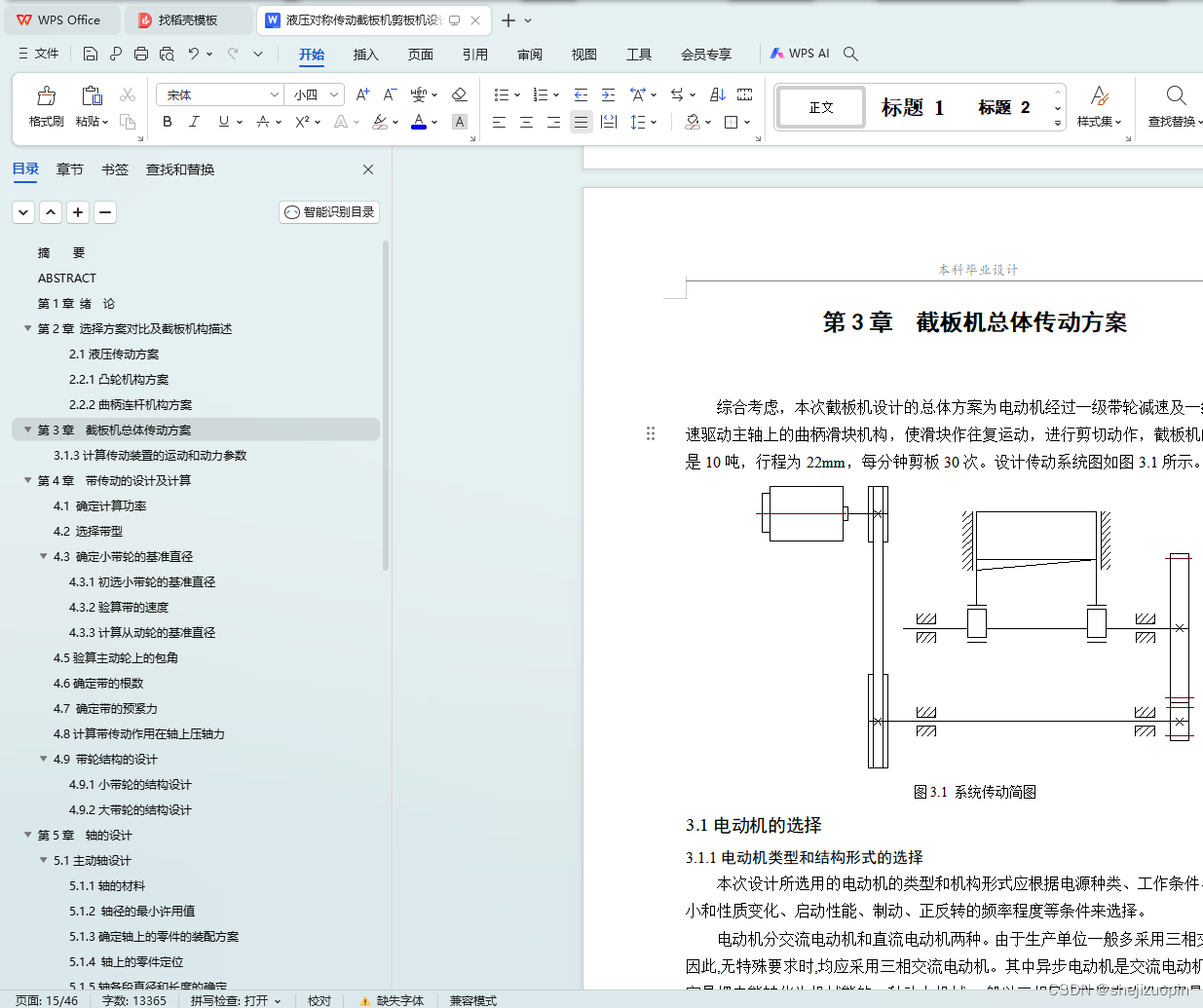Toggle Bold formatting
The height and width of the screenshot is (1008, 1203).
click(168, 122)
